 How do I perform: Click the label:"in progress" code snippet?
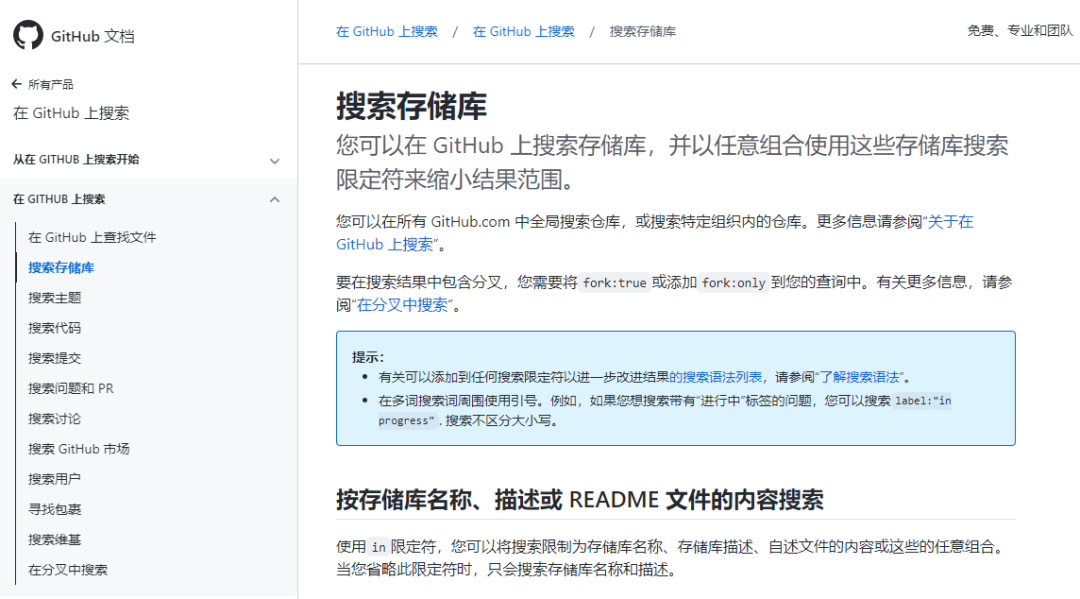click(923, 401)
